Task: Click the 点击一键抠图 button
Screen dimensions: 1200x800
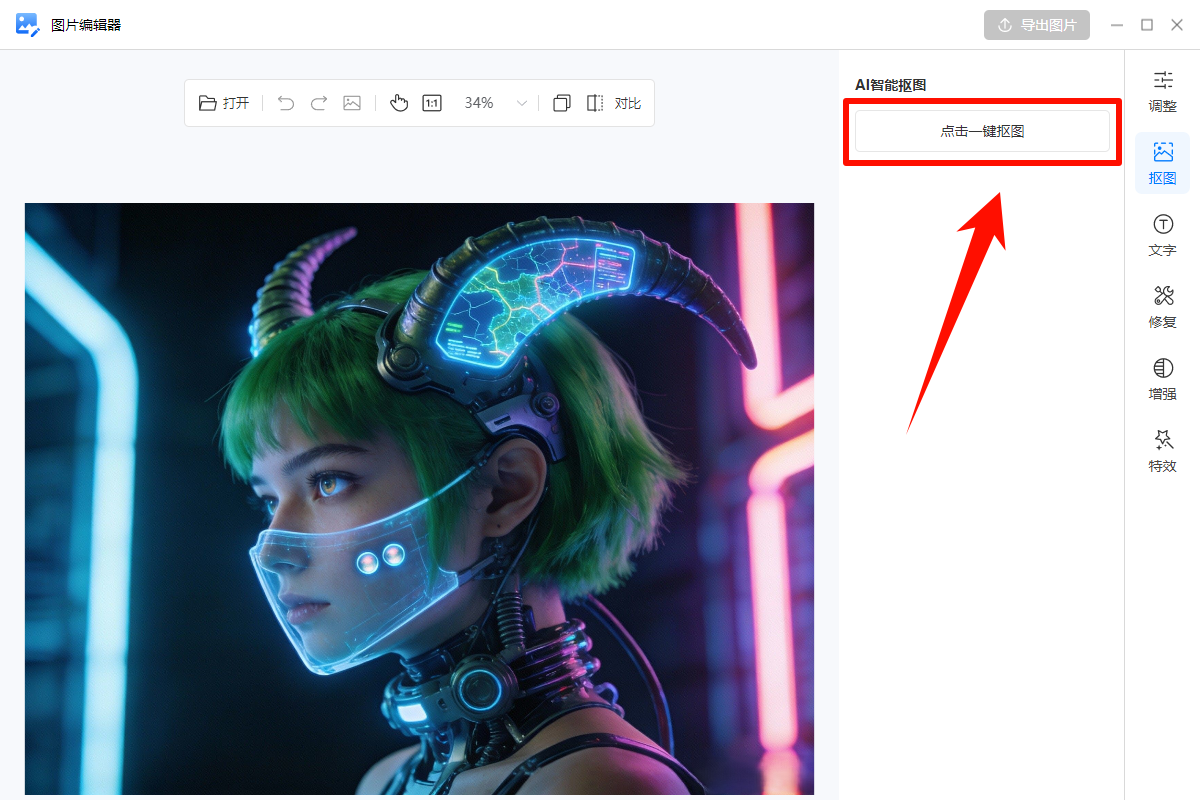Action: click(x=983, y=130)
